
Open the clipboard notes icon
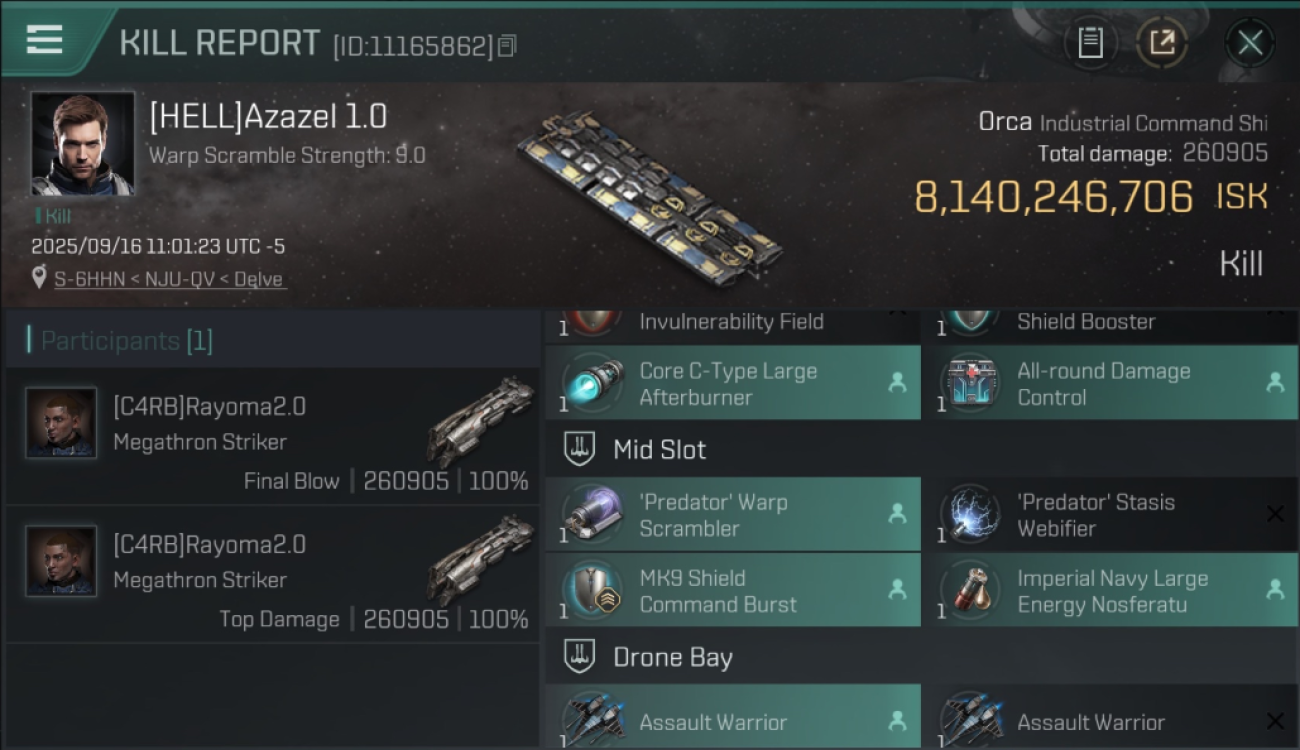coord(1090,43)
